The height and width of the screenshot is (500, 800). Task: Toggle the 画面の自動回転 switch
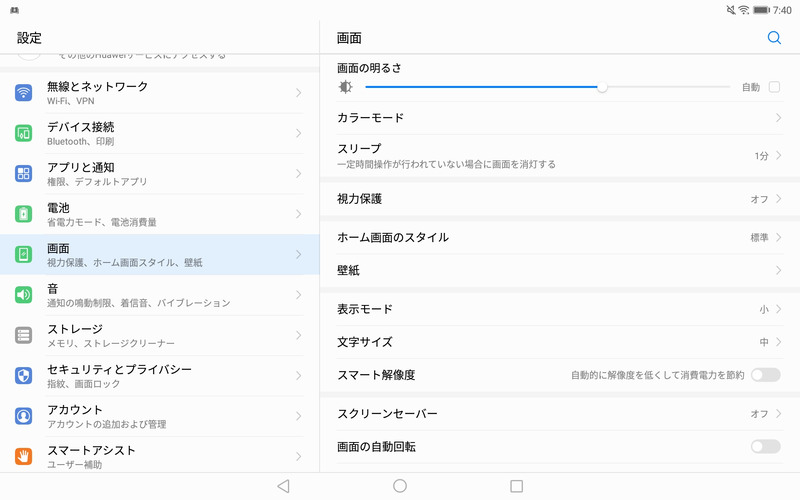pyautogui.click(x=765, y=446)
